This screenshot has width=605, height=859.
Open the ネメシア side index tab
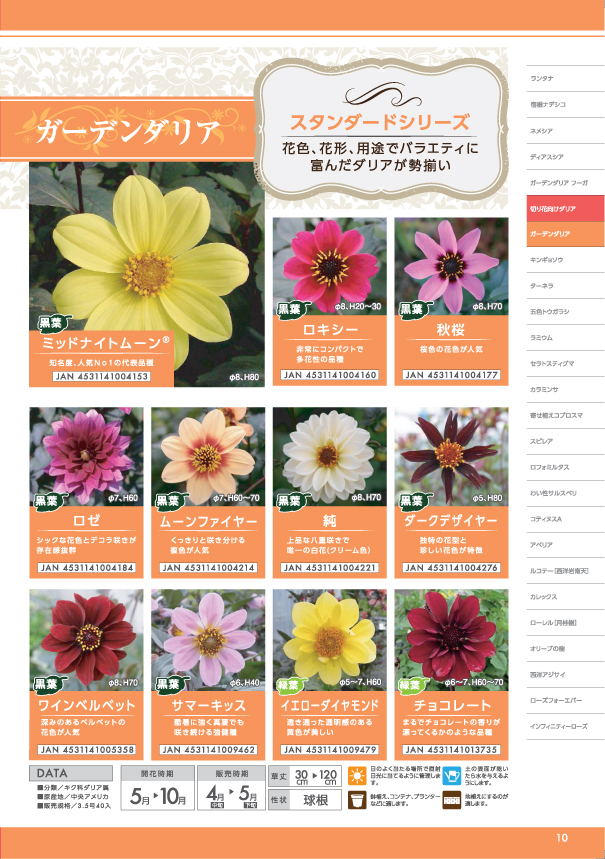565,130
